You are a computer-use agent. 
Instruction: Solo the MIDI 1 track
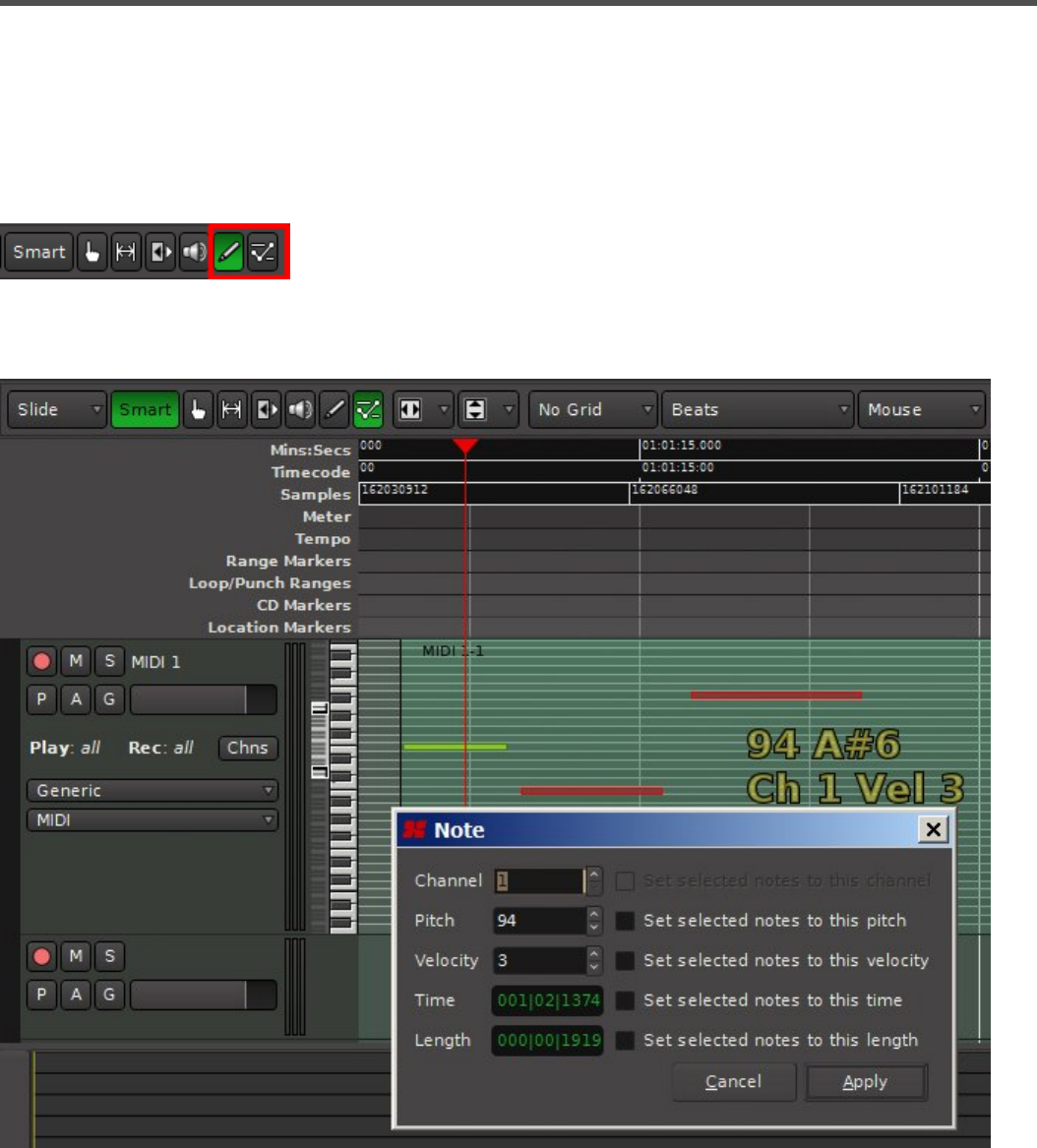point(109,661)
